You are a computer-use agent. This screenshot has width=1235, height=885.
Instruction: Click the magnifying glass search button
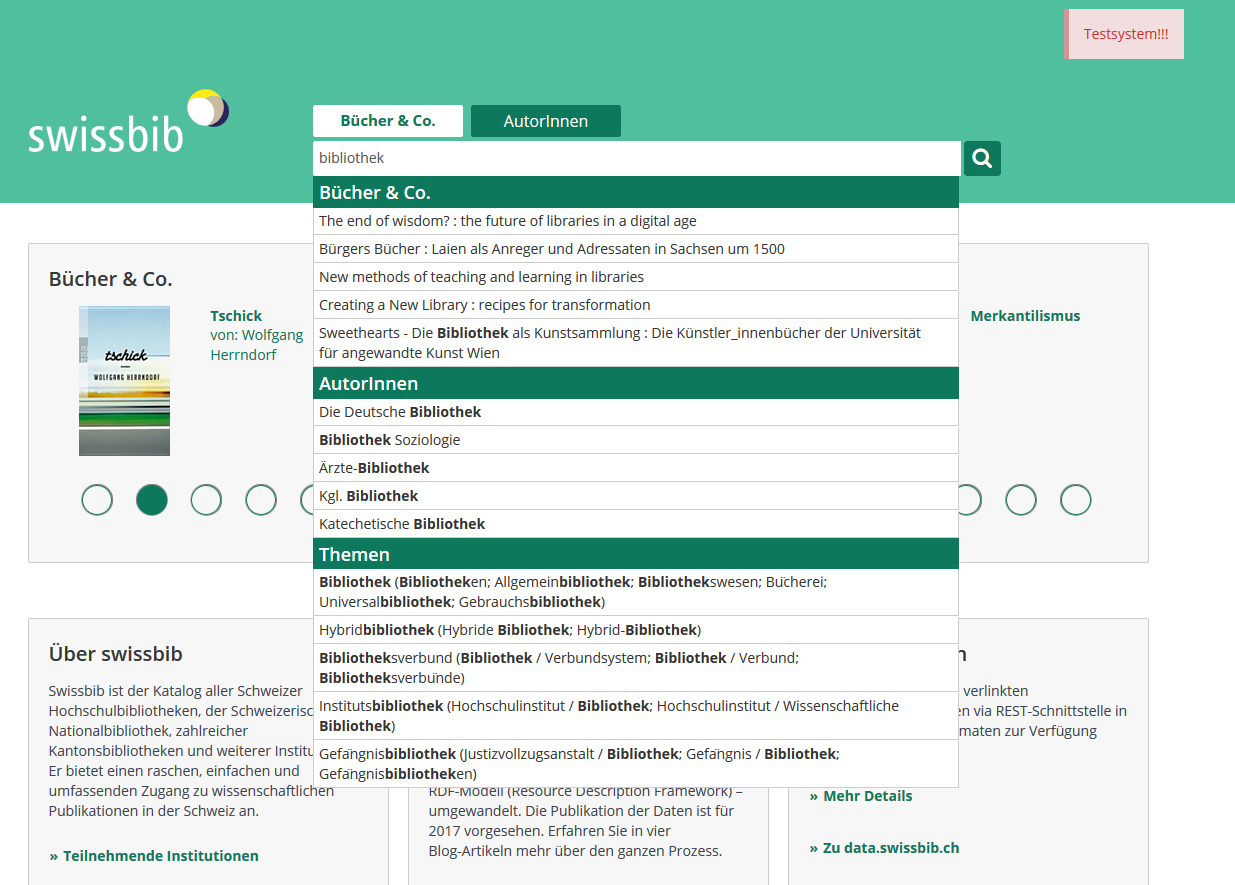[x=982, y=158]
